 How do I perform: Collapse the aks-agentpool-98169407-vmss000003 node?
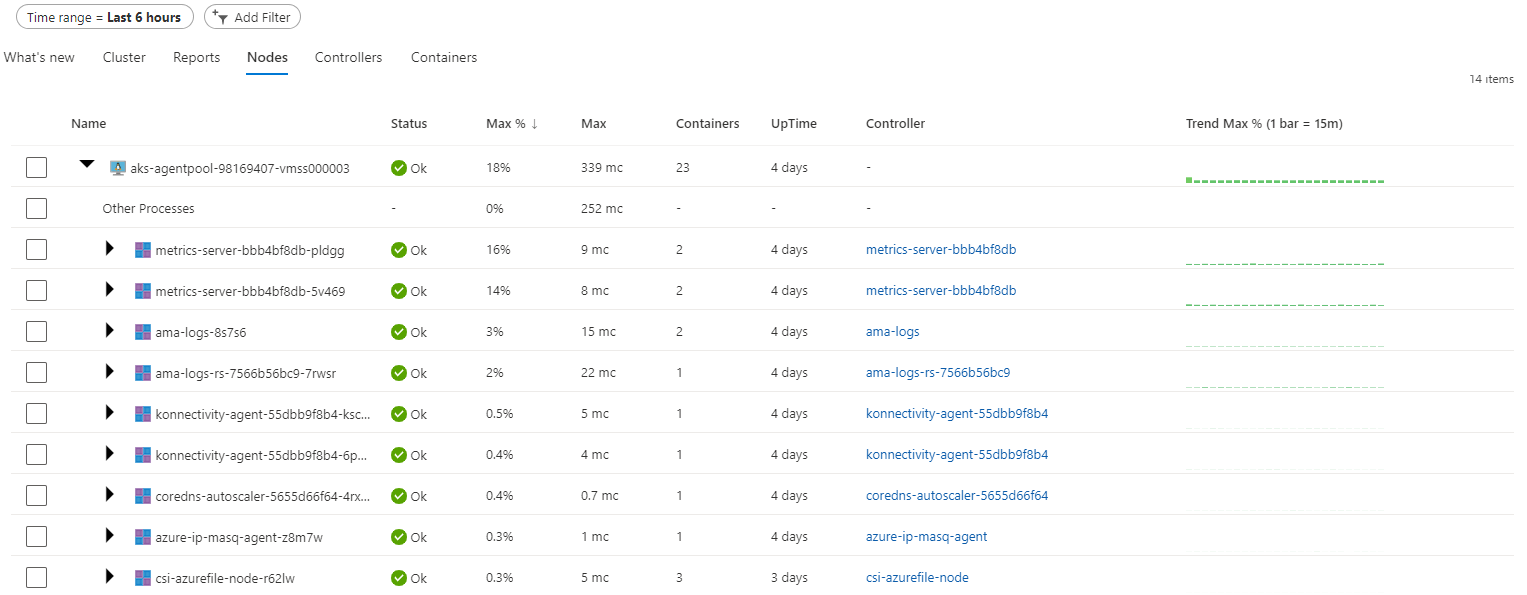pos(87,165)
